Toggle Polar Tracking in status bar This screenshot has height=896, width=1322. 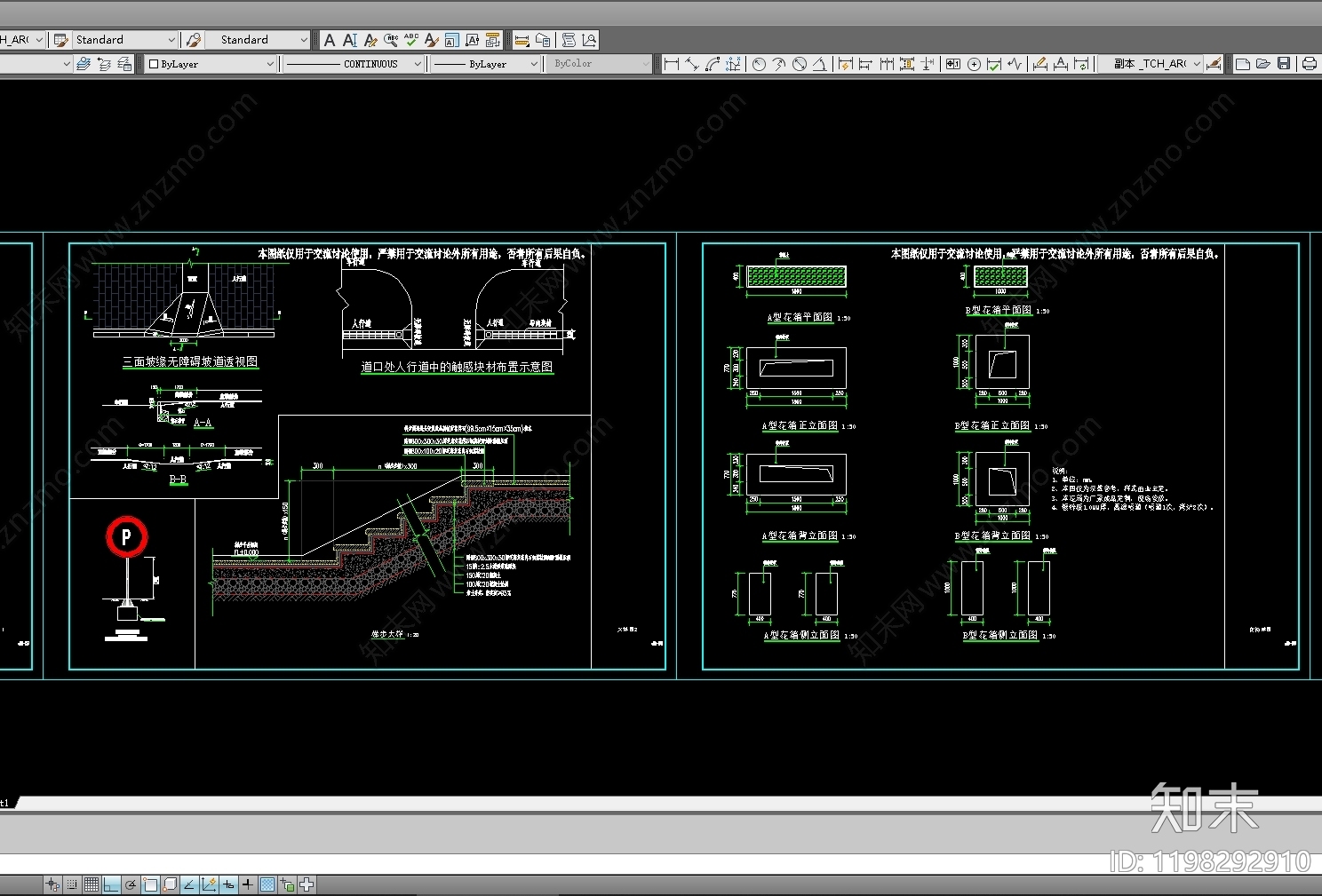click(x=131, y=884)
